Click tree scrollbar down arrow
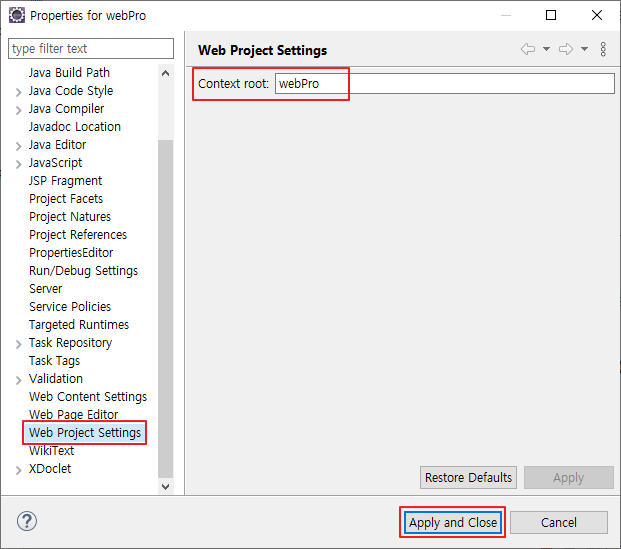Image resolution: width=621 pixels, height=549 pixels. pyautogui.click(x=166, y=486)
